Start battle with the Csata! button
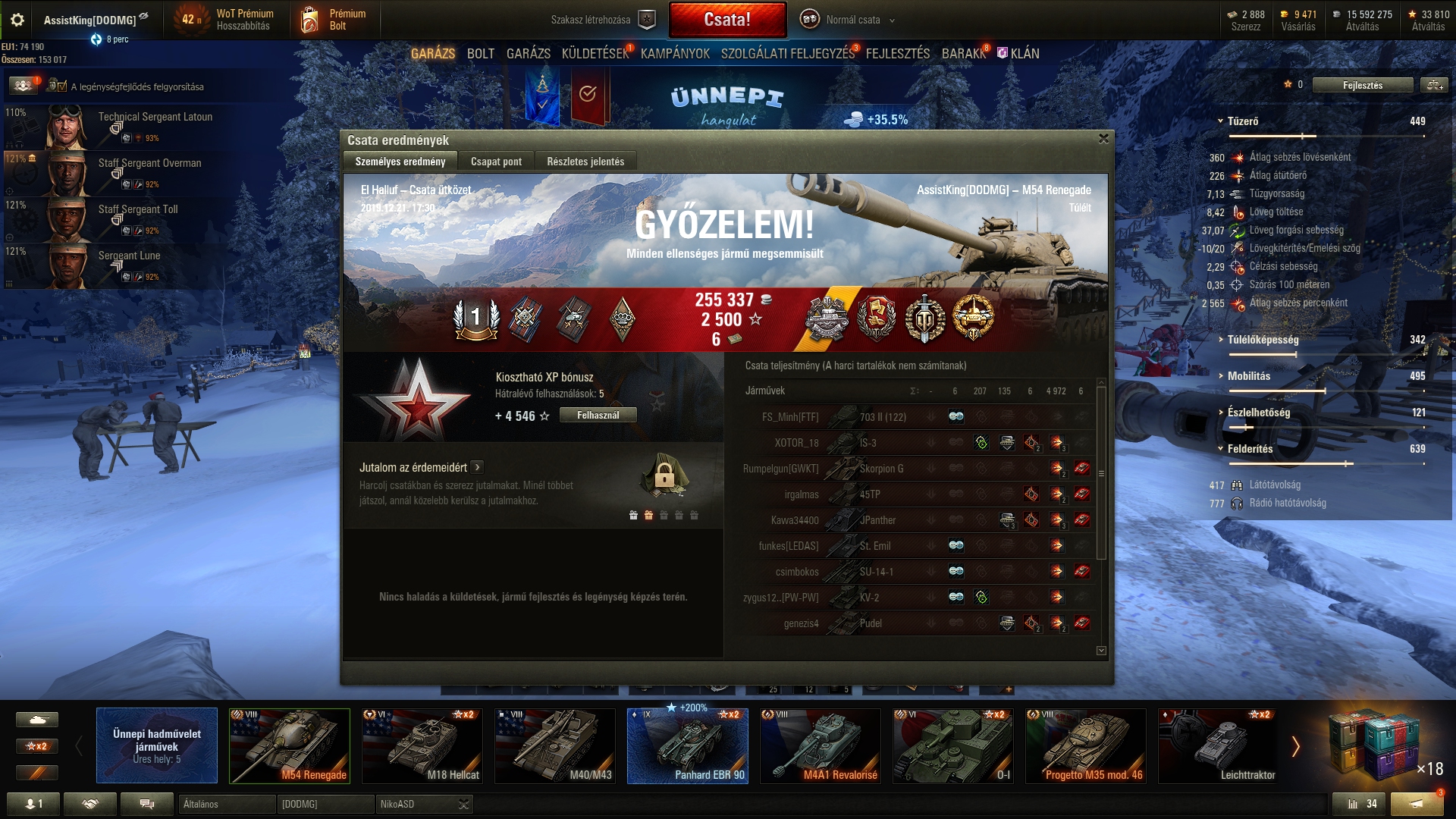The height and width of the screenshot is (819, 1456). click(727, 20)
